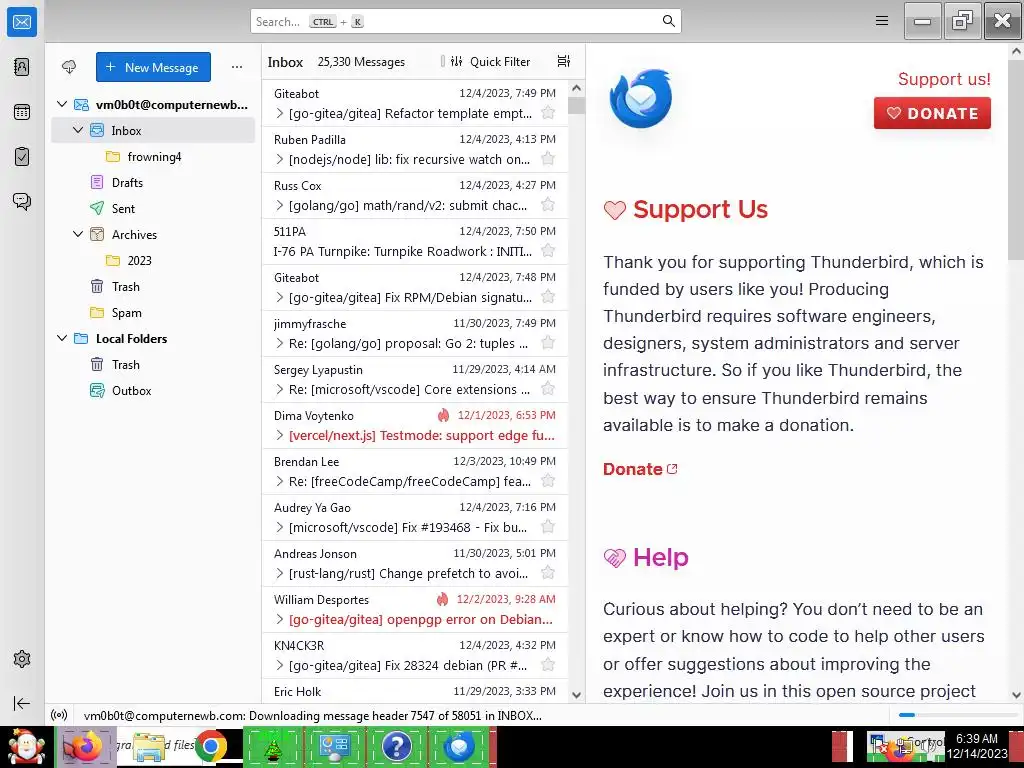
Task: Expand the Dima Voytenko vercel thread
Action: [280, 436]
